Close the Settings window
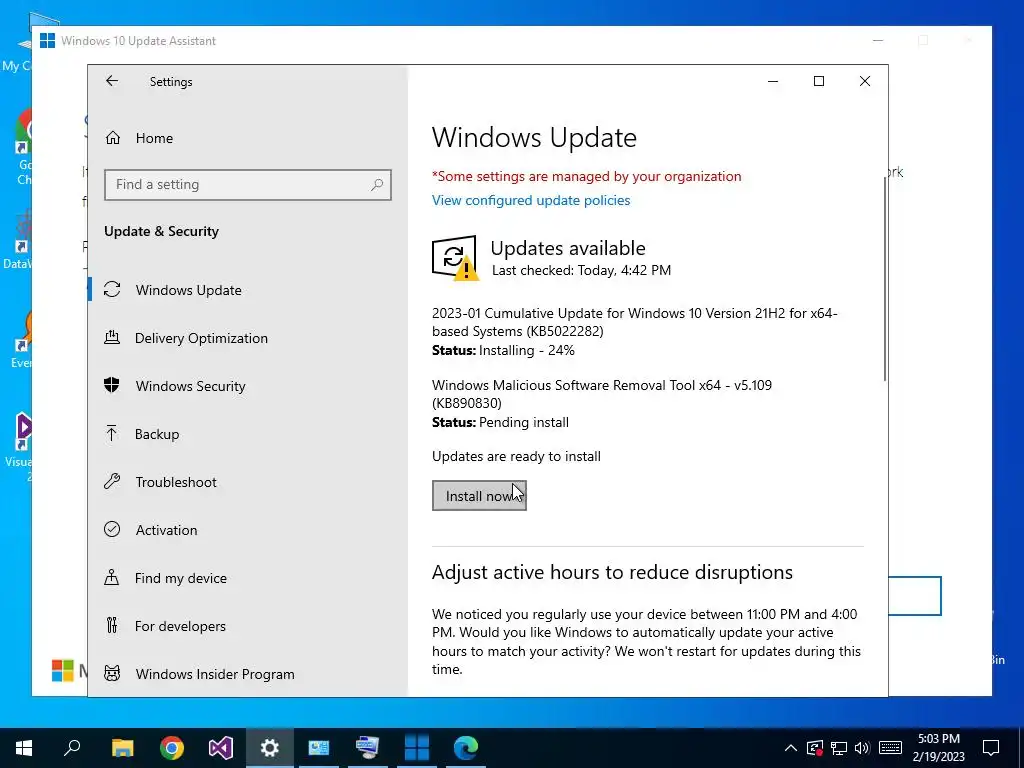1024x768 pixels. pyautogui.click(x=865, y=81)
